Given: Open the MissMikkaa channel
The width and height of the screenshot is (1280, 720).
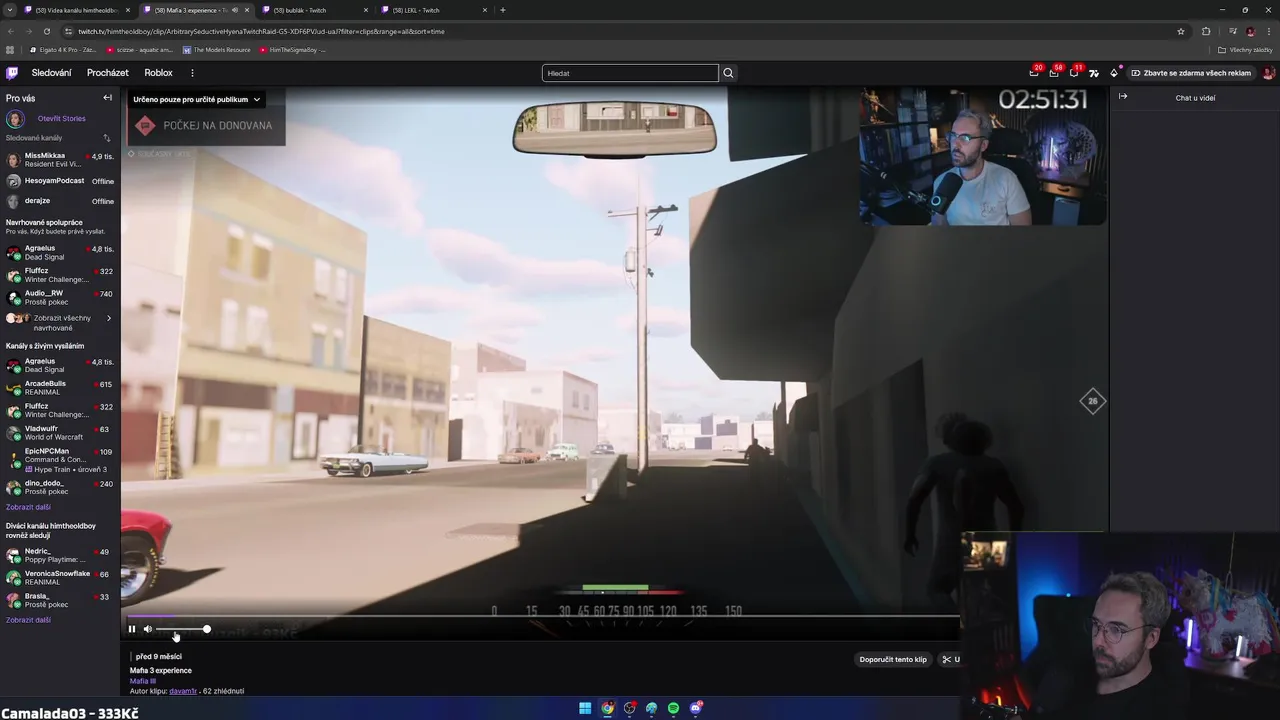Looking at the screenshot, I should tap(60, 160).
